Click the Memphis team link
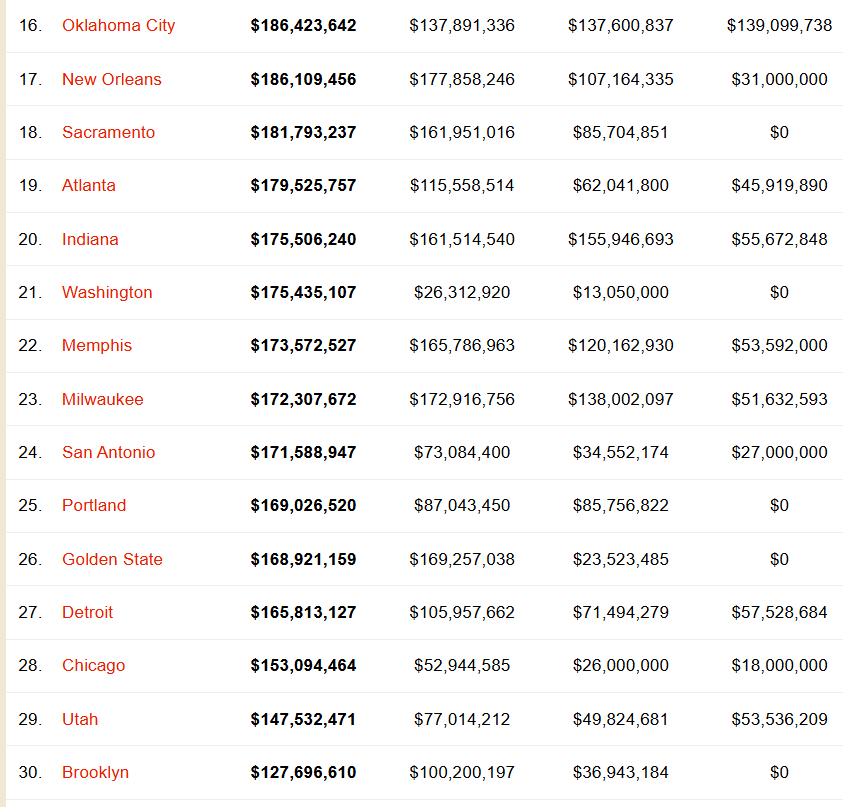 coord(97,346)
